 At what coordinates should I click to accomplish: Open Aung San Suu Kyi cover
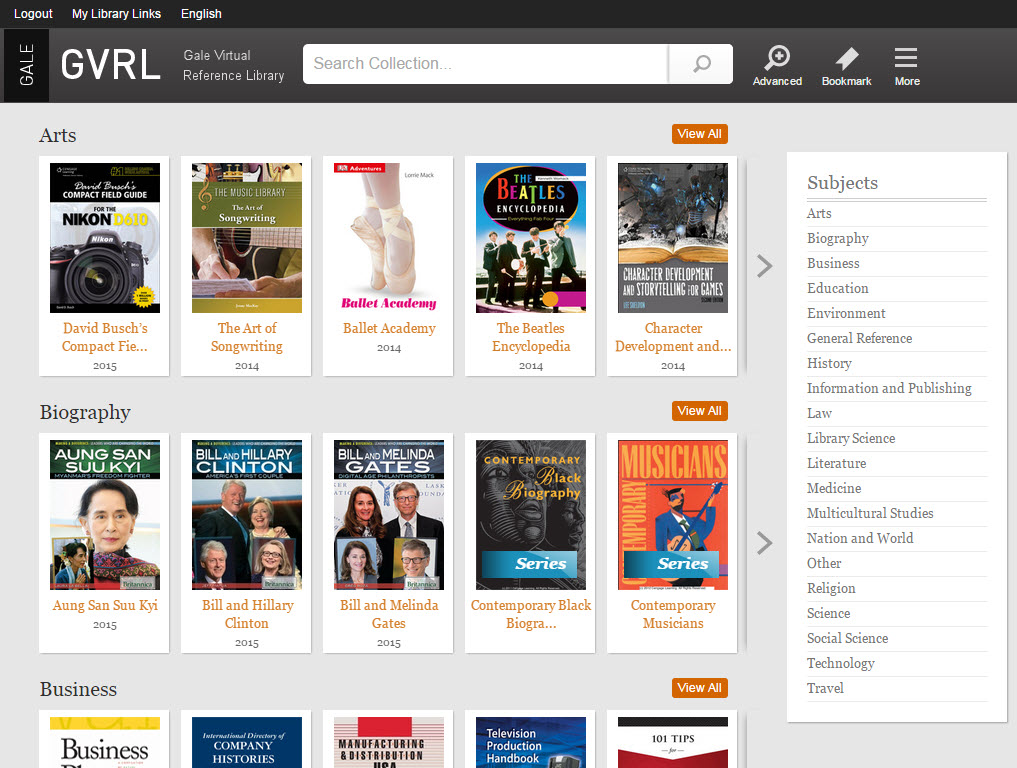[x=104, y=515]
